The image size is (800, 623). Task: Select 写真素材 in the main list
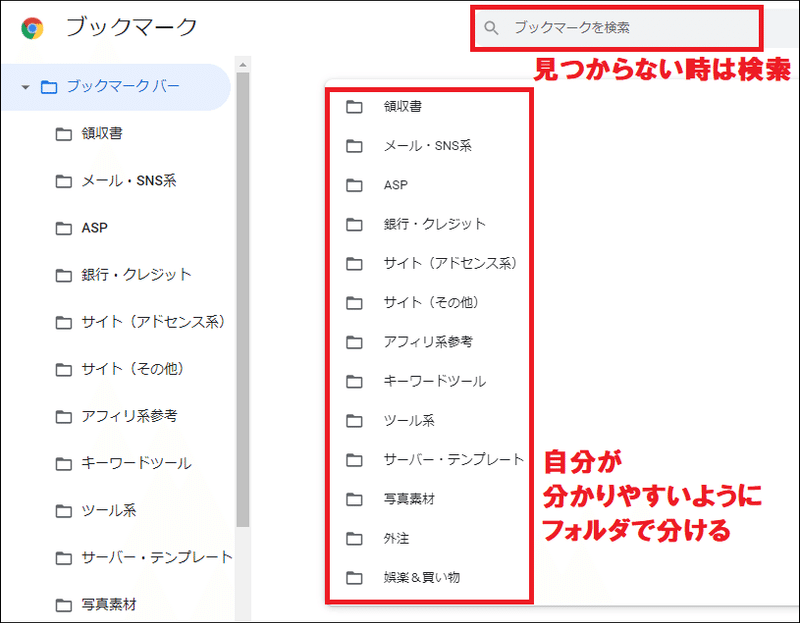(x=409, y=499)
